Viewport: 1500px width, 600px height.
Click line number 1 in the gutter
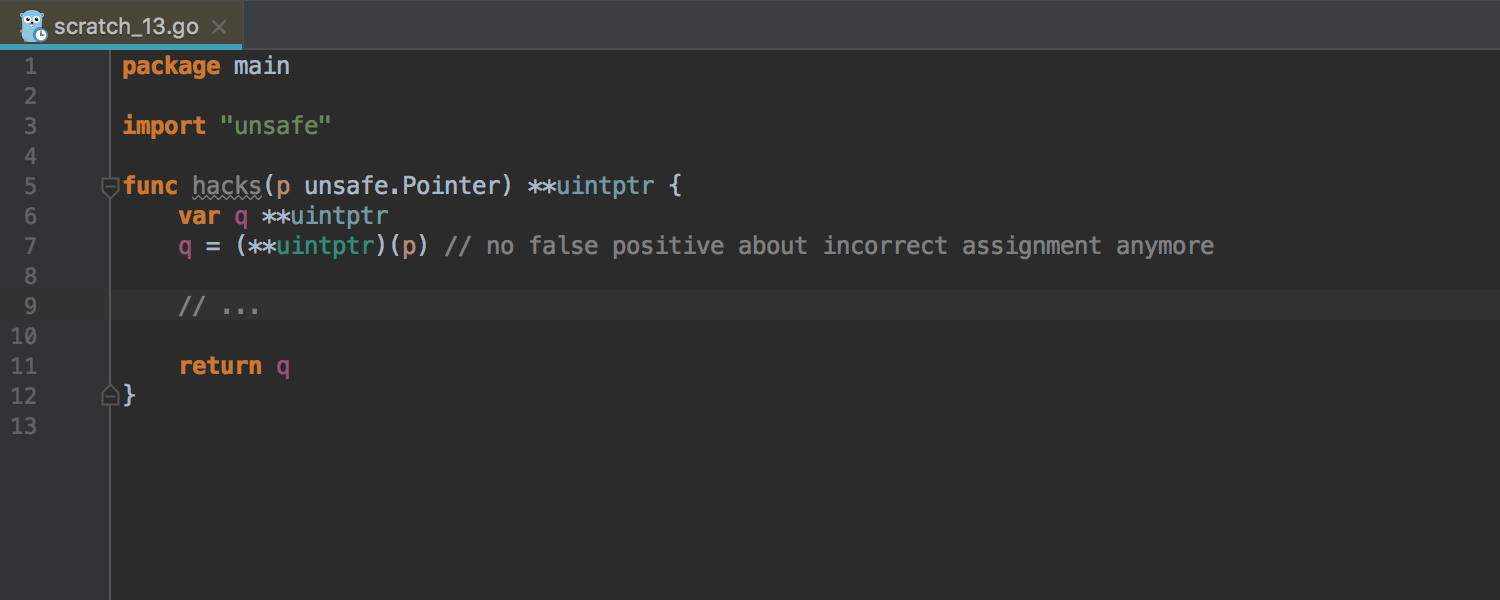click(x=29, y=66)
